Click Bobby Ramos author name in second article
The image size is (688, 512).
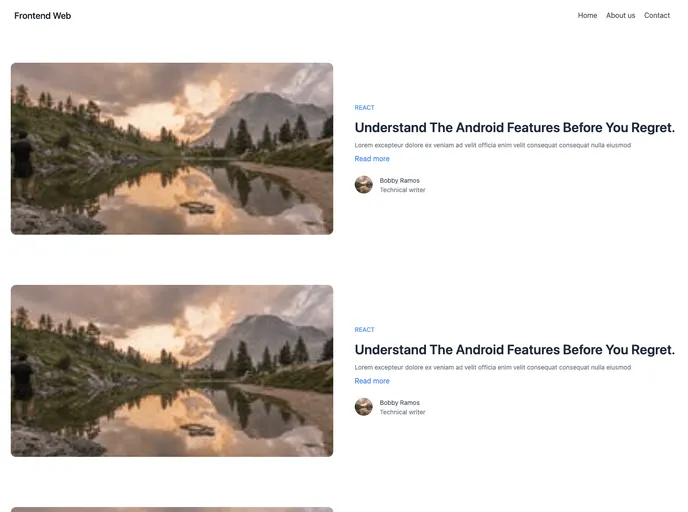pyautogui.click(x=399, y=403)
